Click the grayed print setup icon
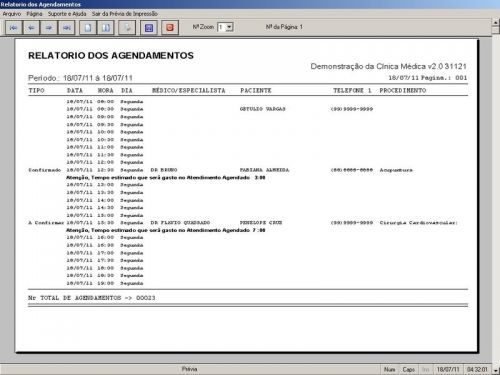Screen dimensions: 500x375 [x=127, y=28]
